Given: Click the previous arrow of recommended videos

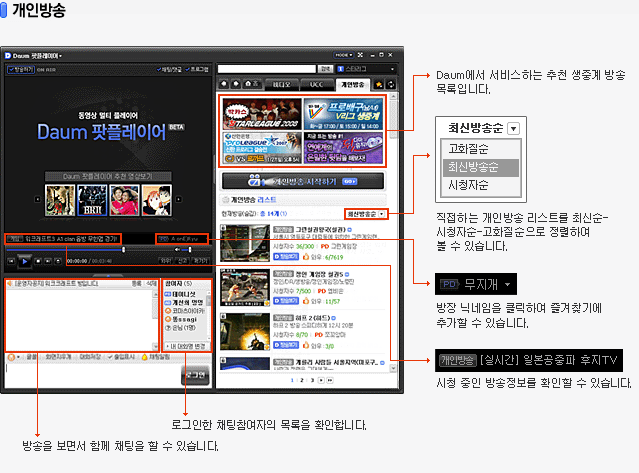Looking at the screenshot, I should click(x=37, y=199).
